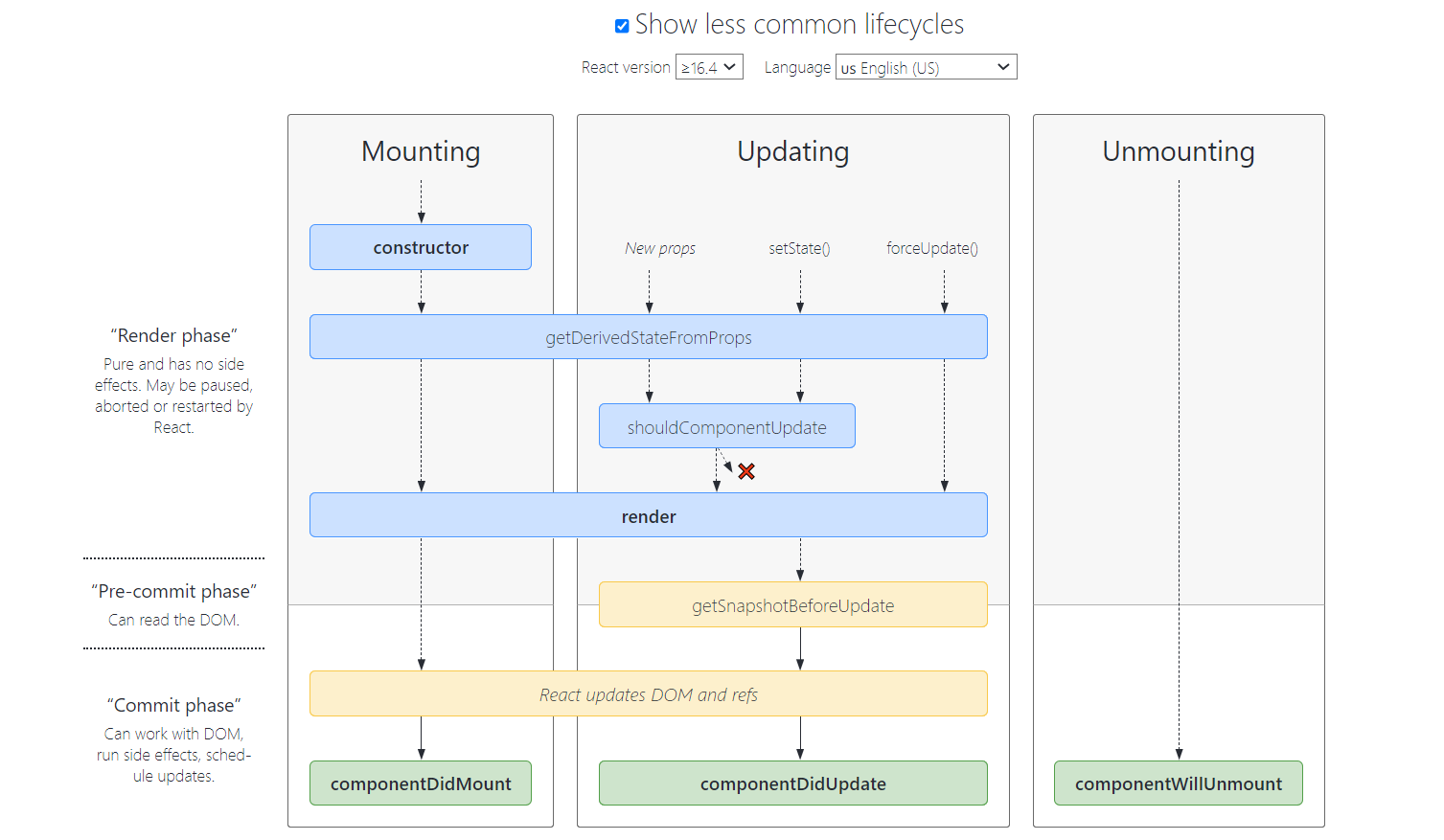Image resolution: width=1444 pixels, height=840 pixels.
Task: Open getDerivedStateFromProps method link
Action: coord(649,337)
